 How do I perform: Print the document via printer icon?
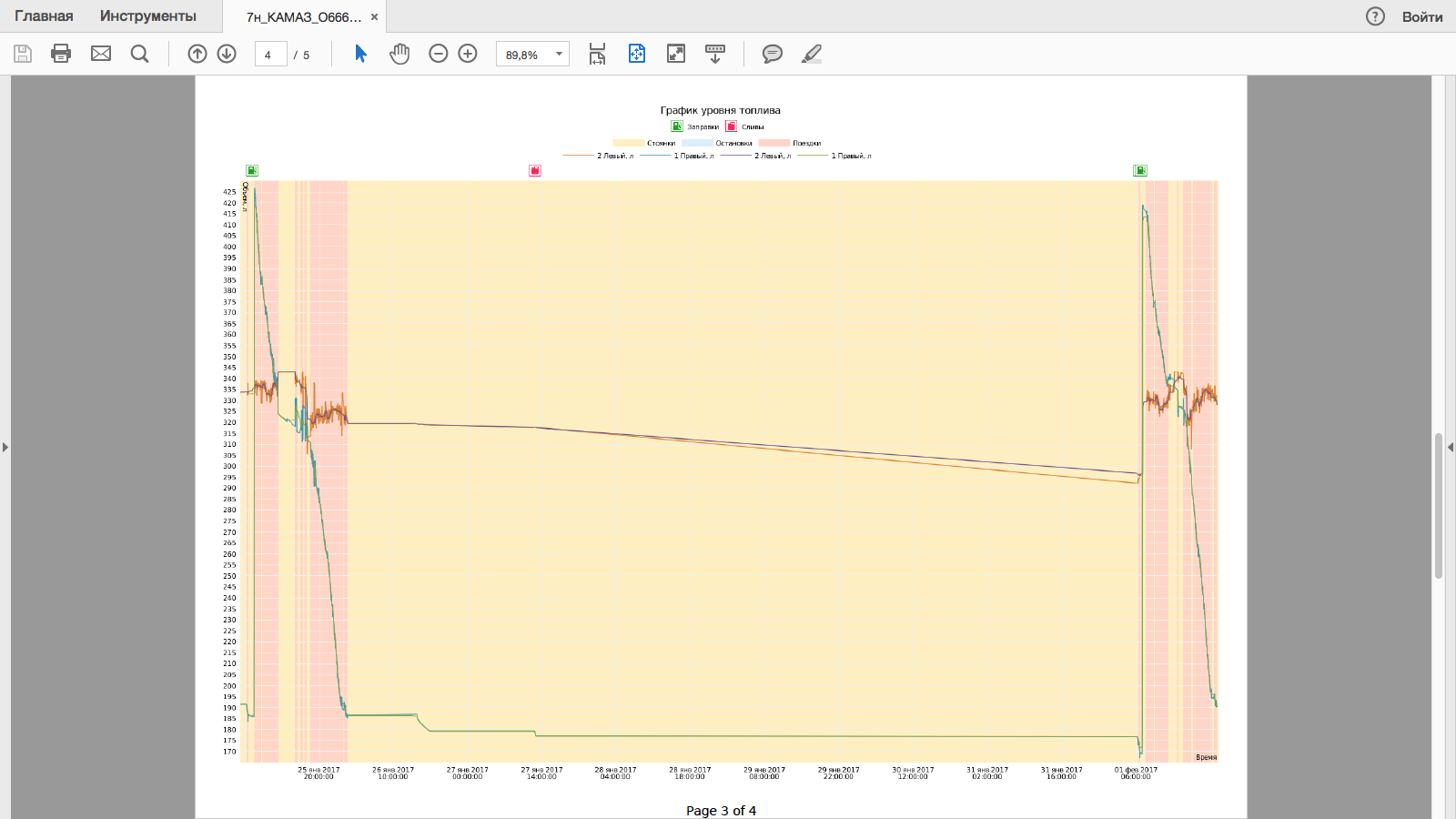[x=61, y=54]
